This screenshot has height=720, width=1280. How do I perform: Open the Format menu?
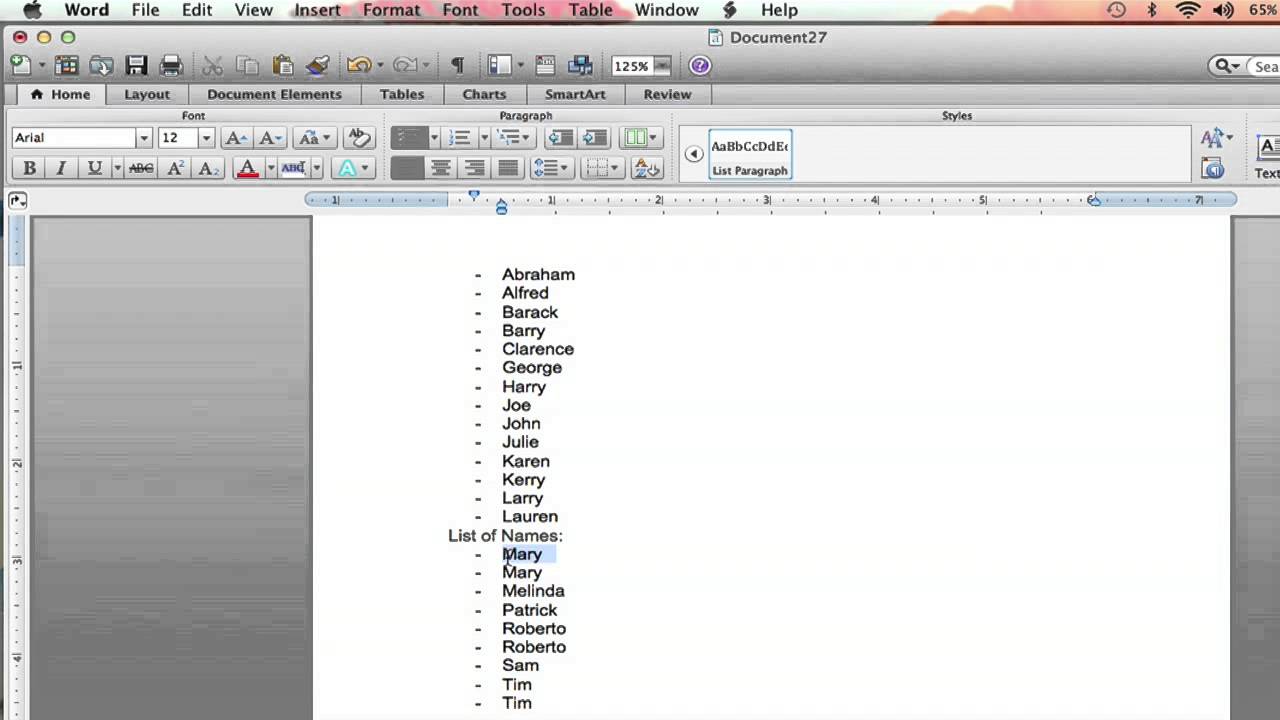[391, 10]
